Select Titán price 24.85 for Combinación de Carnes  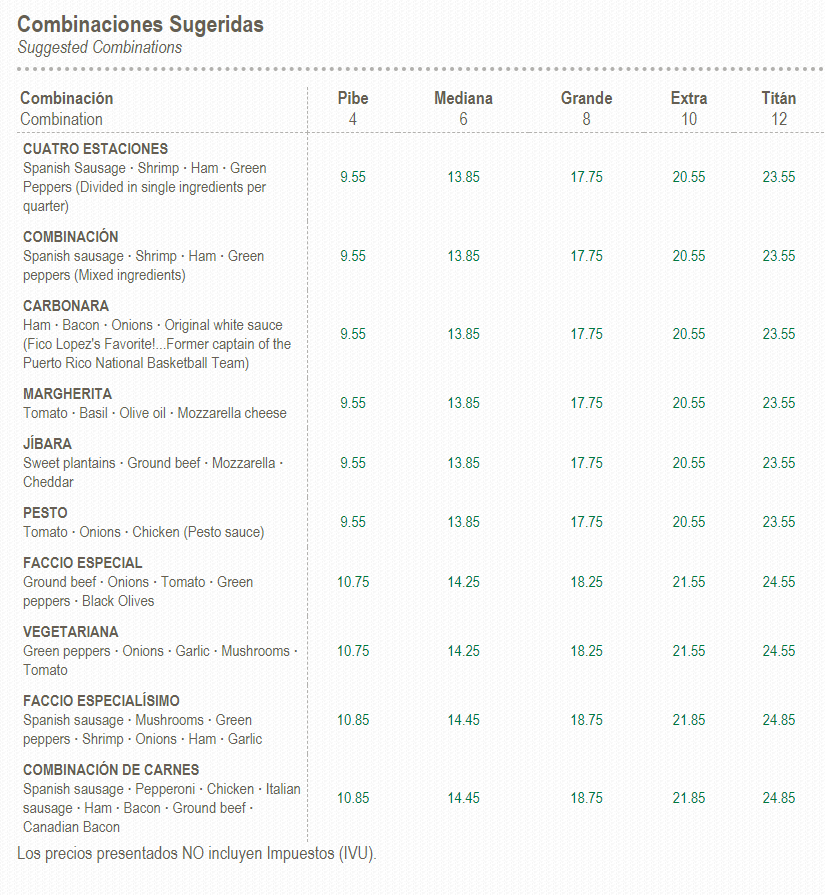pyautogui.click(x=778, y=798)
